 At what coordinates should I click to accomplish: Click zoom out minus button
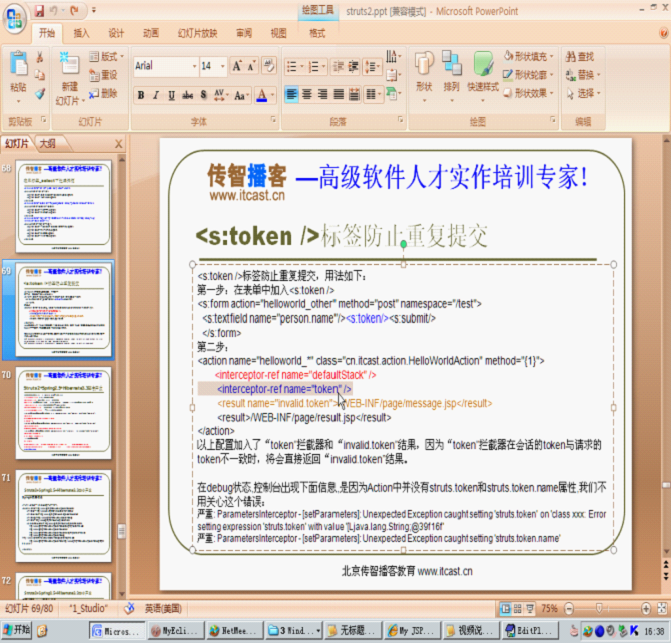[569, 608]
